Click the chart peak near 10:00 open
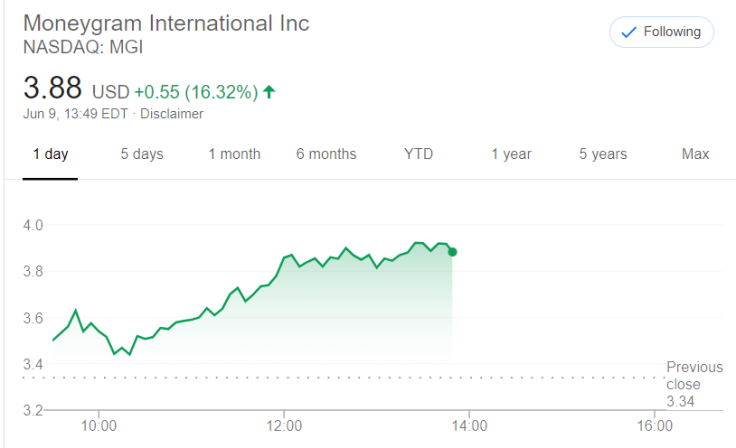The width and height of the screenshot is (736, 448). click(x=76, y=310)
